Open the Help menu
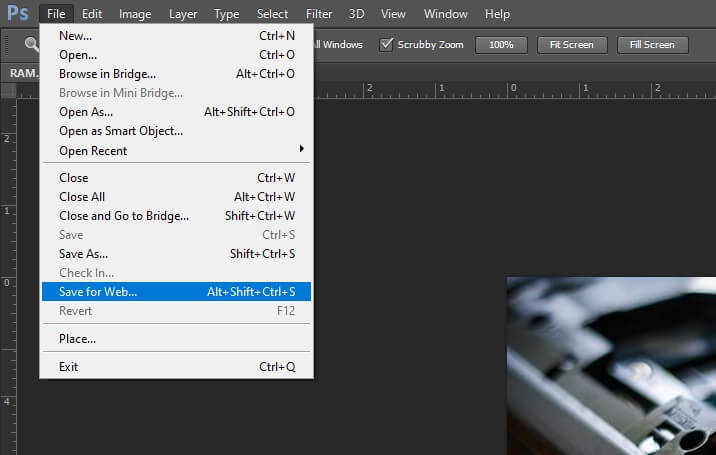This screenshot has height=455, width=716. tap(497, 14)
